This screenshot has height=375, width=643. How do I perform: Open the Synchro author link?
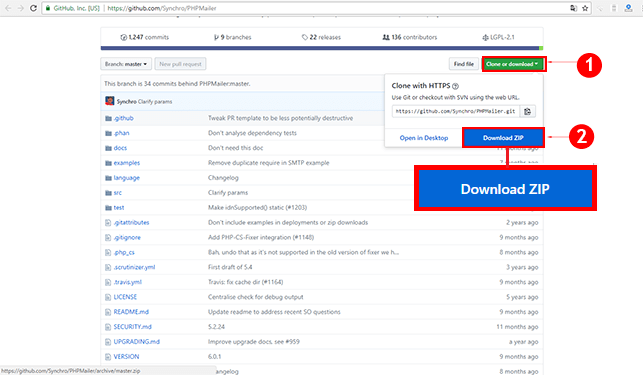click(126, 102)
